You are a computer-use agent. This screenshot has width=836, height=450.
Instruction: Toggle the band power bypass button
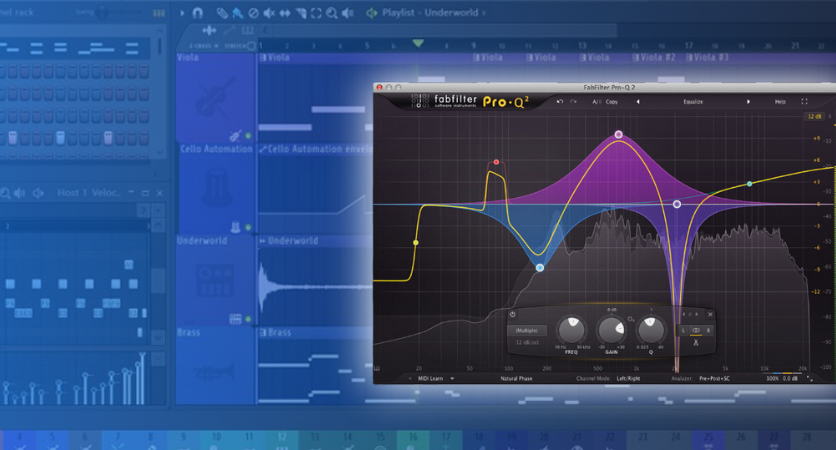[x=512, y=315]
